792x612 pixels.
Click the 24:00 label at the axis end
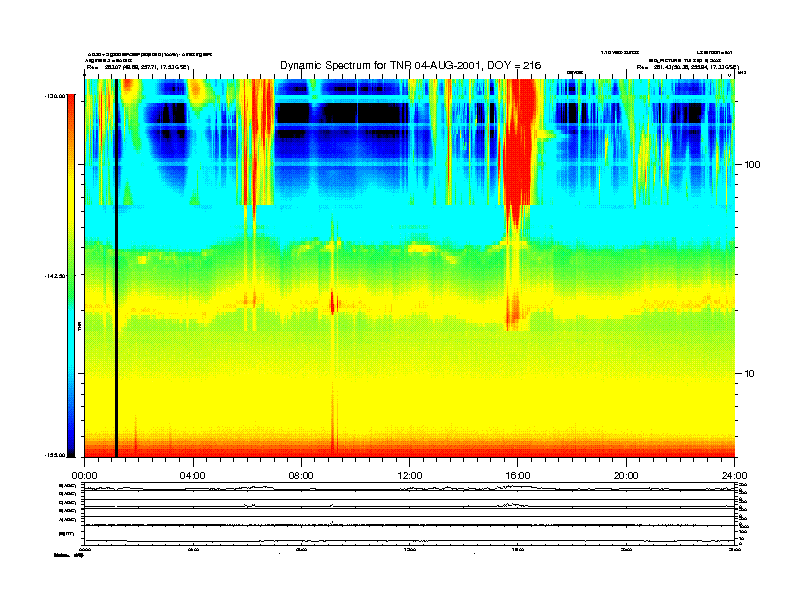[x=734, y=475]
